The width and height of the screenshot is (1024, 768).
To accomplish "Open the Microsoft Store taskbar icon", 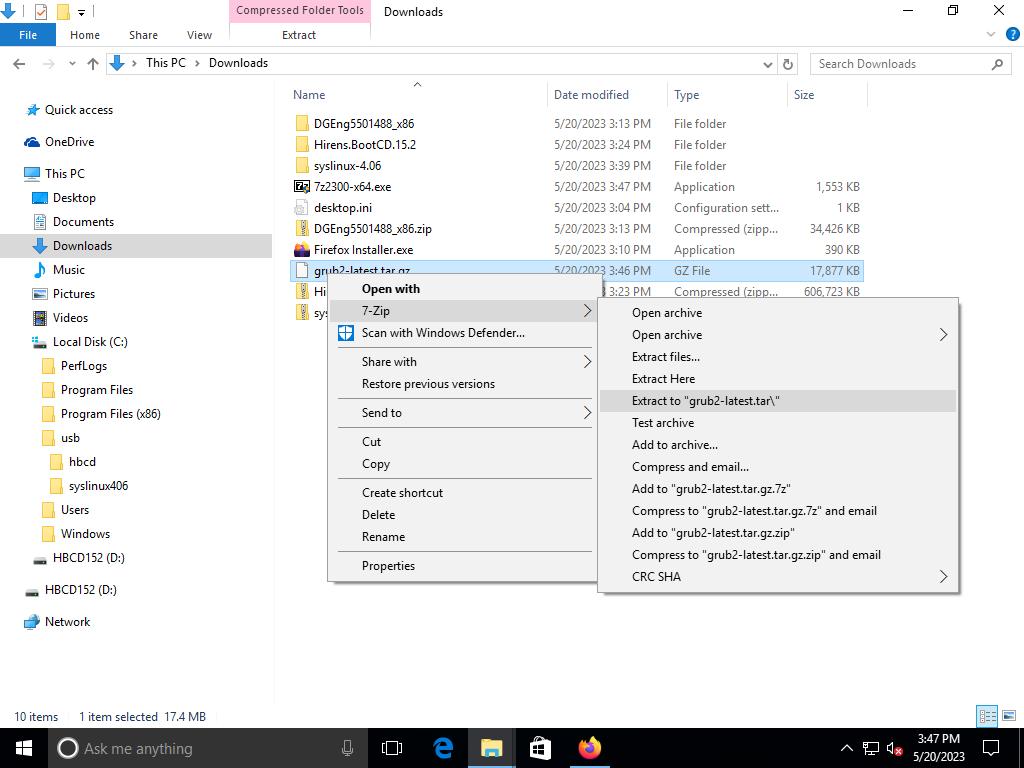I will (540, 748).
